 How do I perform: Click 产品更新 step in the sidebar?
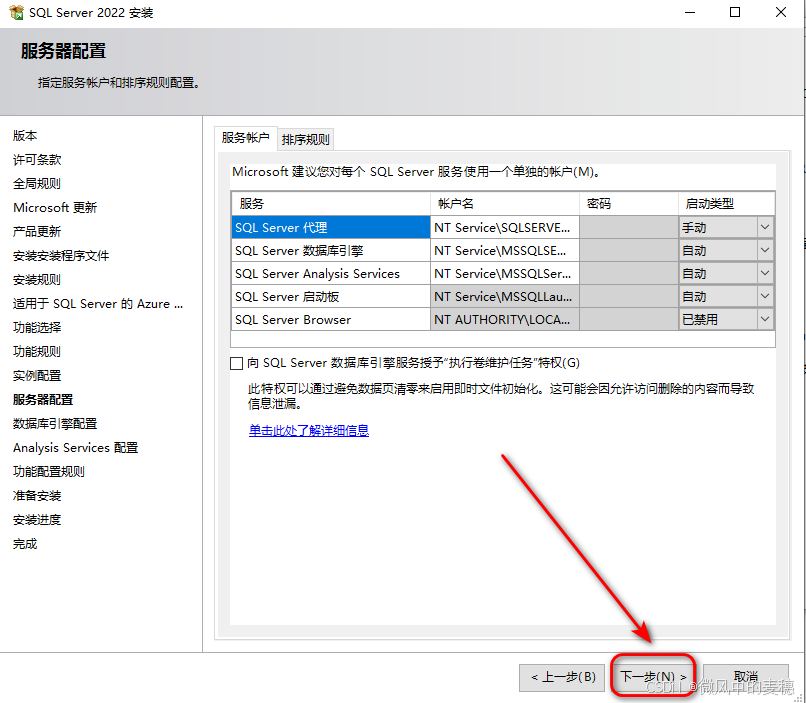point(37,232)
